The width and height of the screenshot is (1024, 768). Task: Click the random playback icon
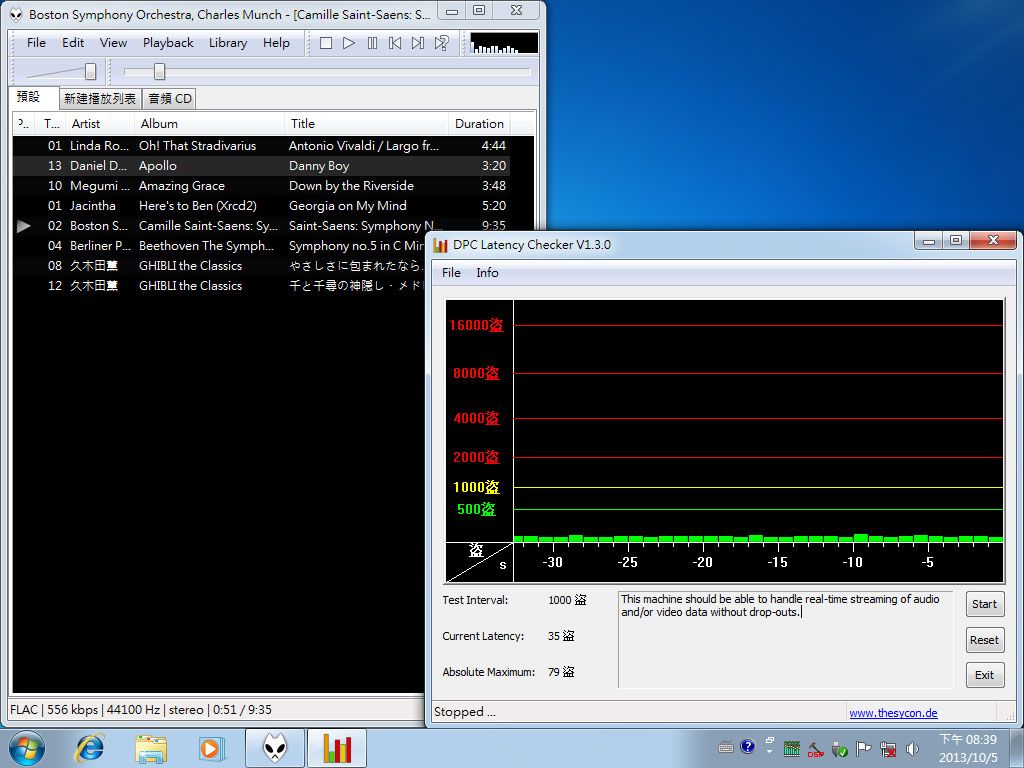(442, 43)
